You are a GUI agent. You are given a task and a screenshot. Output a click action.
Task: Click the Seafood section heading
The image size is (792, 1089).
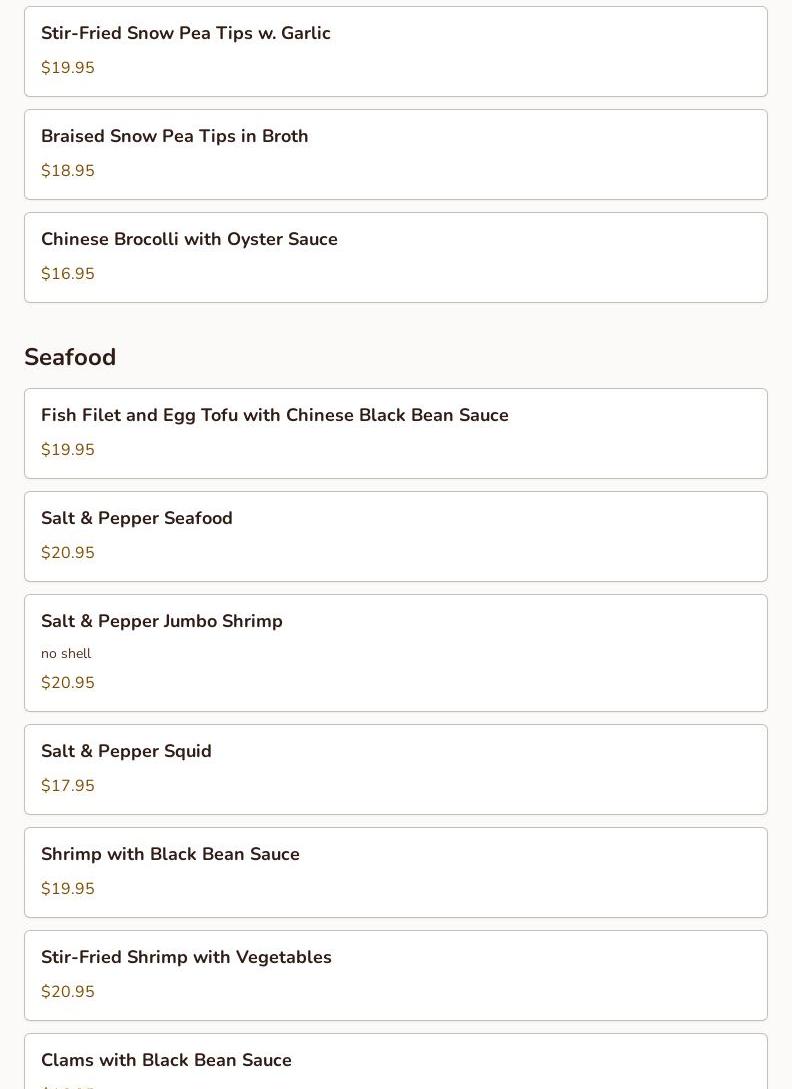70,357
